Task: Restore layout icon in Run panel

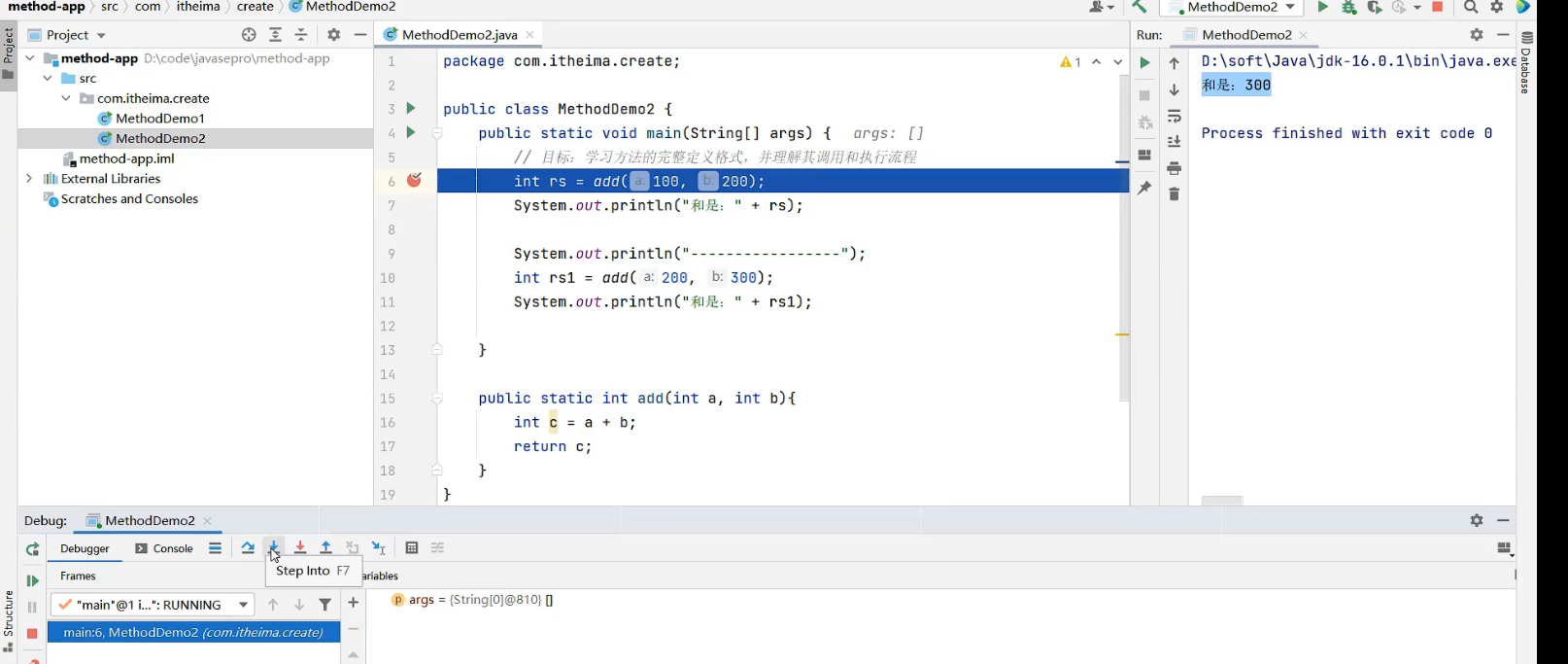Action: click(1144, 156)
